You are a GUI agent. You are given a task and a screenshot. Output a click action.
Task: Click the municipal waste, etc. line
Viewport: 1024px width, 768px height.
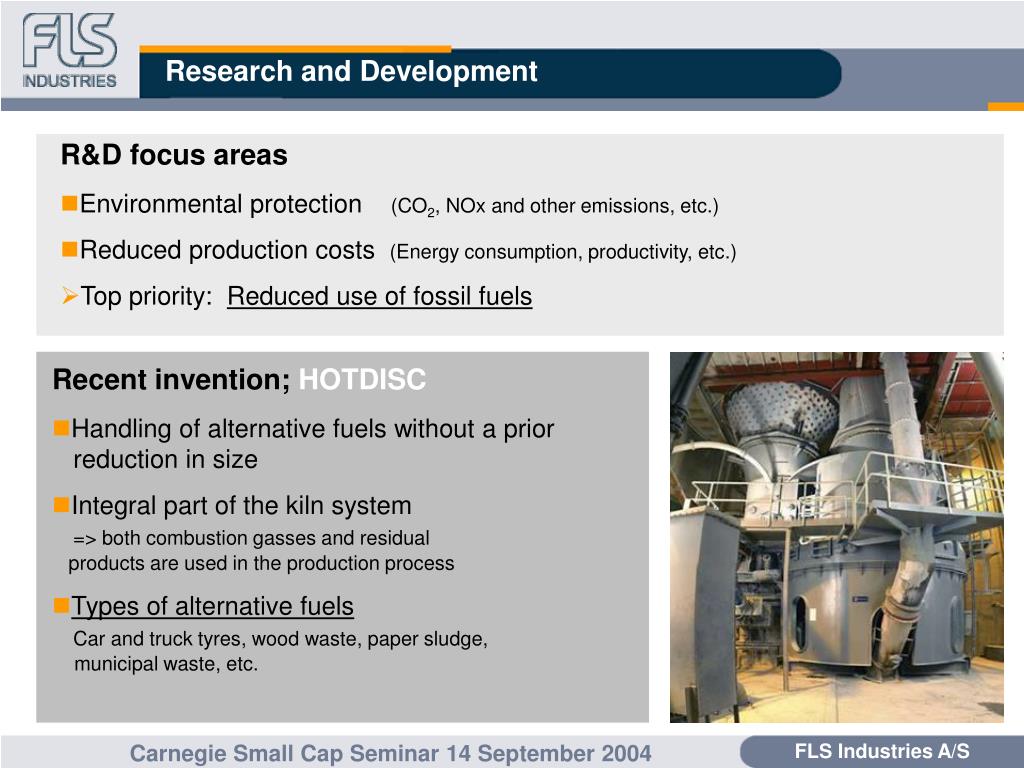[x=166, y=664]
